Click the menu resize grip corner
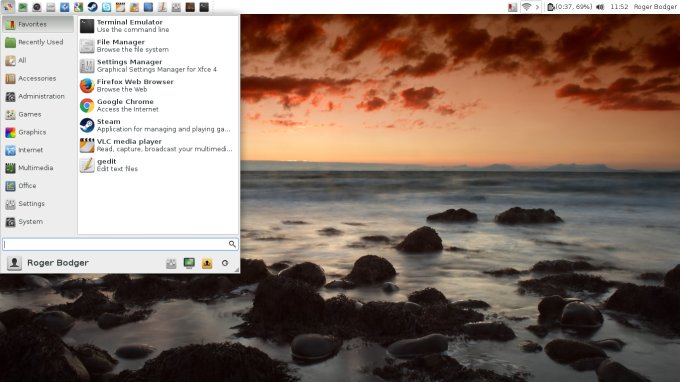This screenshot has width=680, height=382. (236, 270)
